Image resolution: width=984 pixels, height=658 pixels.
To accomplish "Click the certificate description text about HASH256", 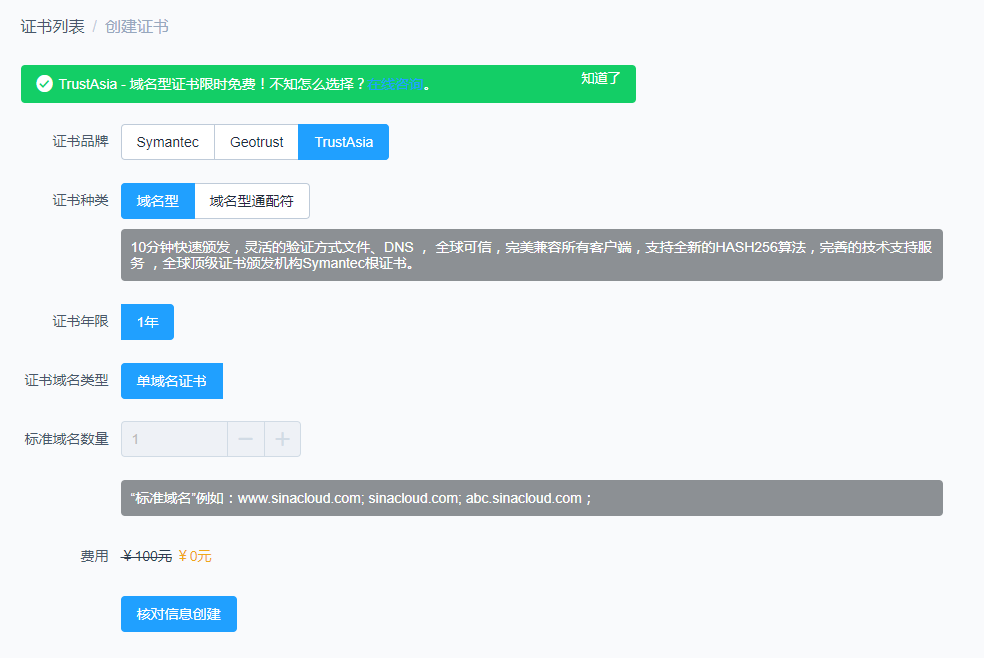I will [531, 255].
